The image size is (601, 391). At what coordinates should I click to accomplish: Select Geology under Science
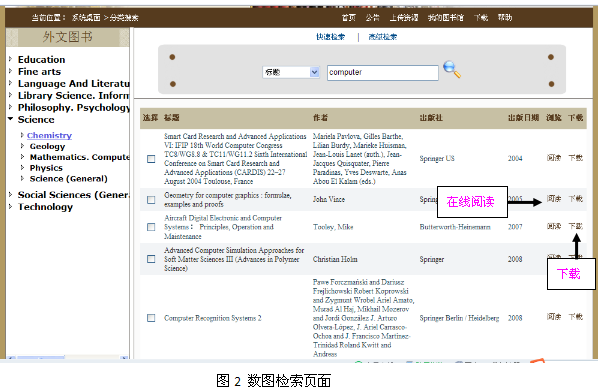(x=48, y=146)
